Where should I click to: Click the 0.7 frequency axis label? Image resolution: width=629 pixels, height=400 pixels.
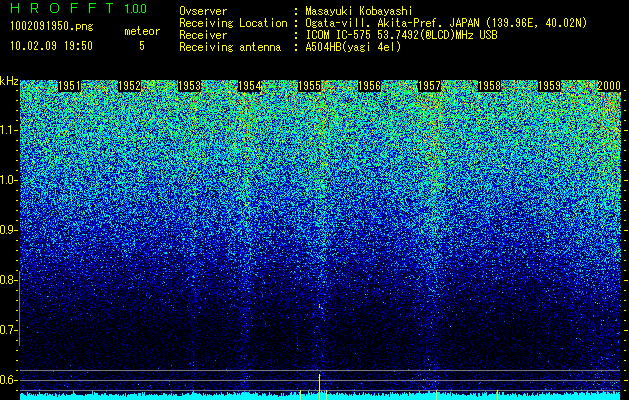[x=7, y=330]
